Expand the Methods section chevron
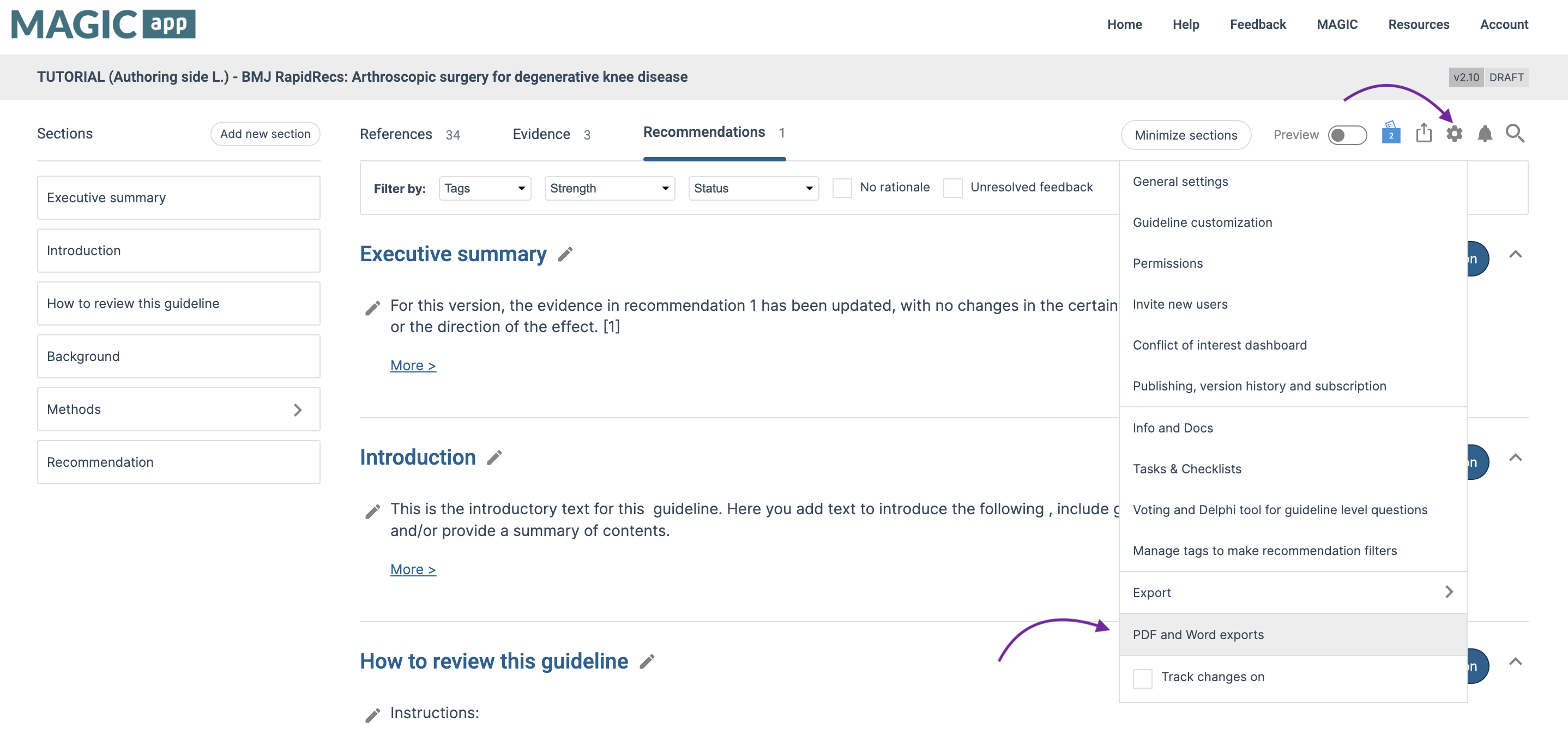Screen dimensions: 1568x734 coord(298,410)
